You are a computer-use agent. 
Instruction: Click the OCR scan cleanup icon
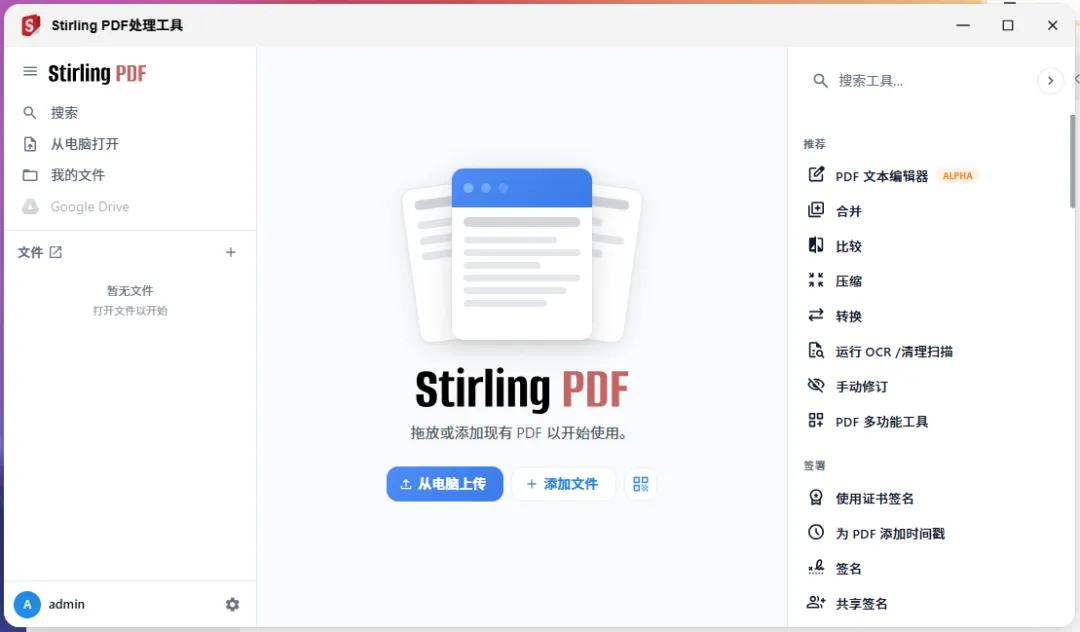click(816, 350)
